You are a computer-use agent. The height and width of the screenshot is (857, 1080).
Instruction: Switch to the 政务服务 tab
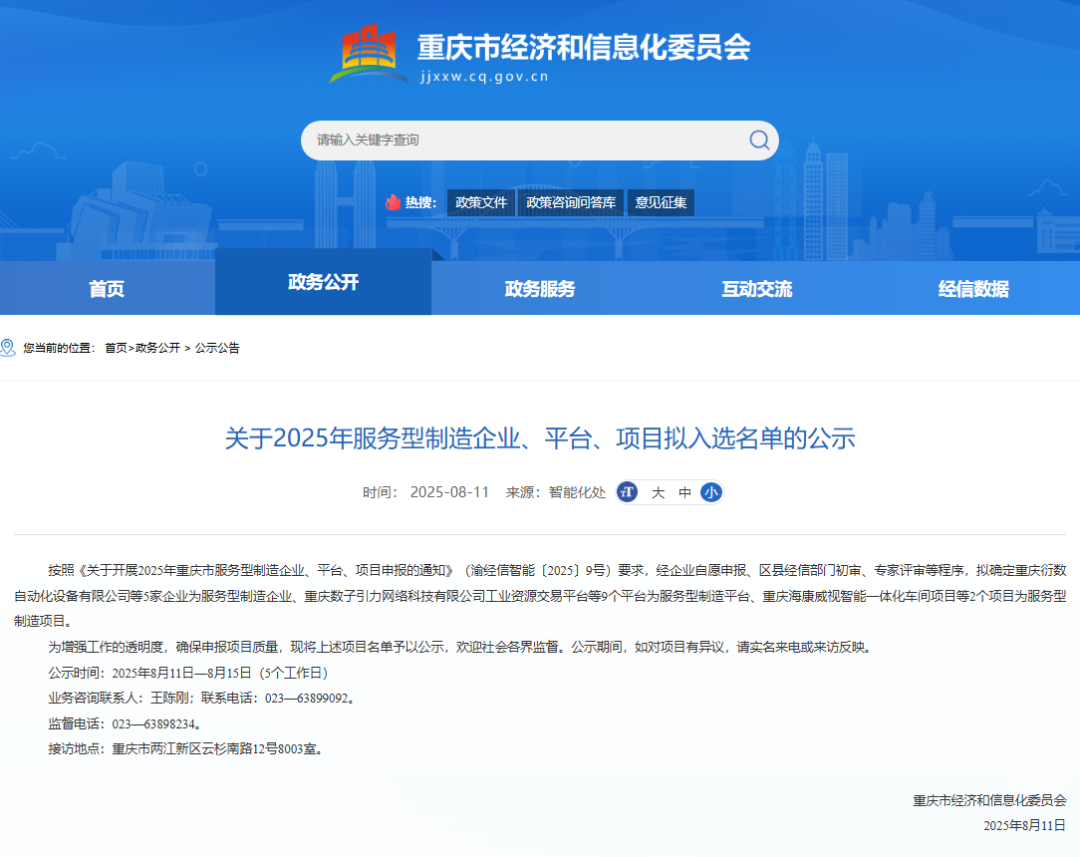coord(540,289)
